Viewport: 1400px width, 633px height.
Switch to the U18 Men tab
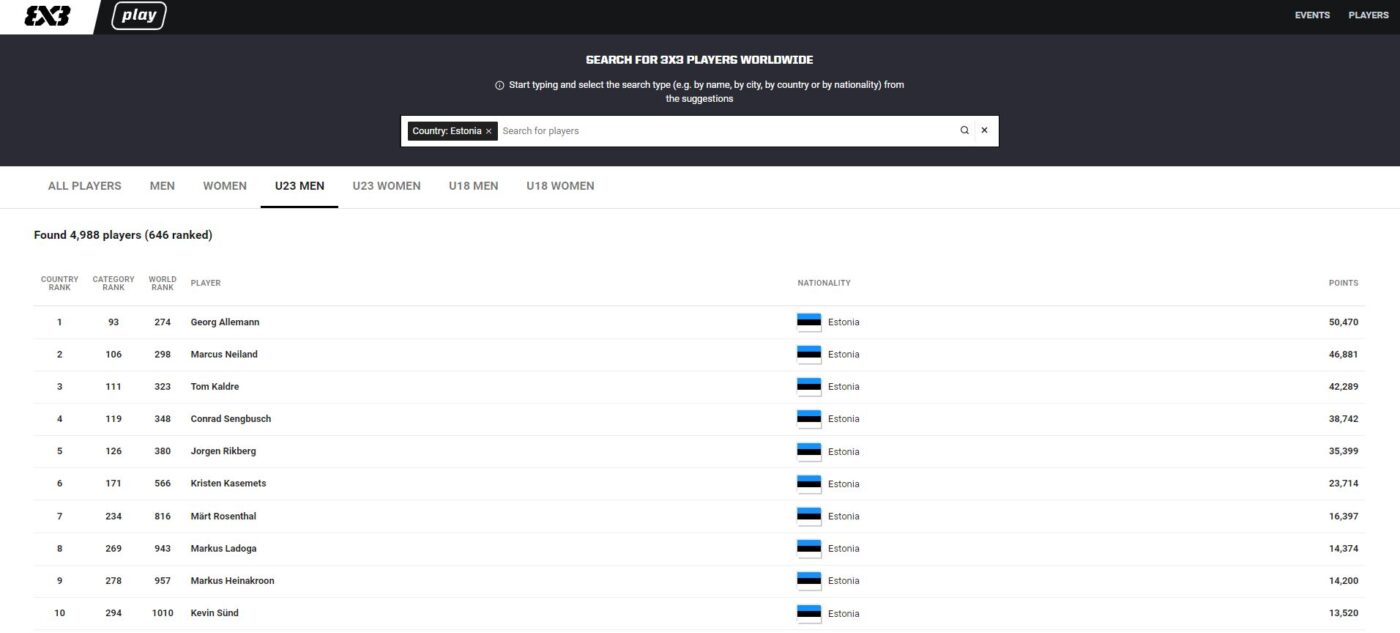point(473,186)
